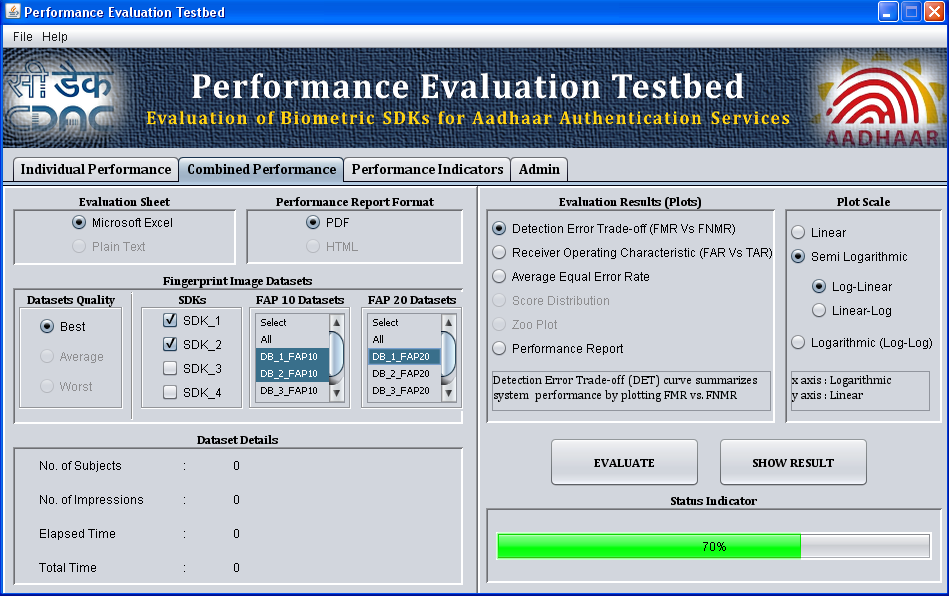Open the File menu
The width and height of the screenshot is (949, 596).
[22, 37]
